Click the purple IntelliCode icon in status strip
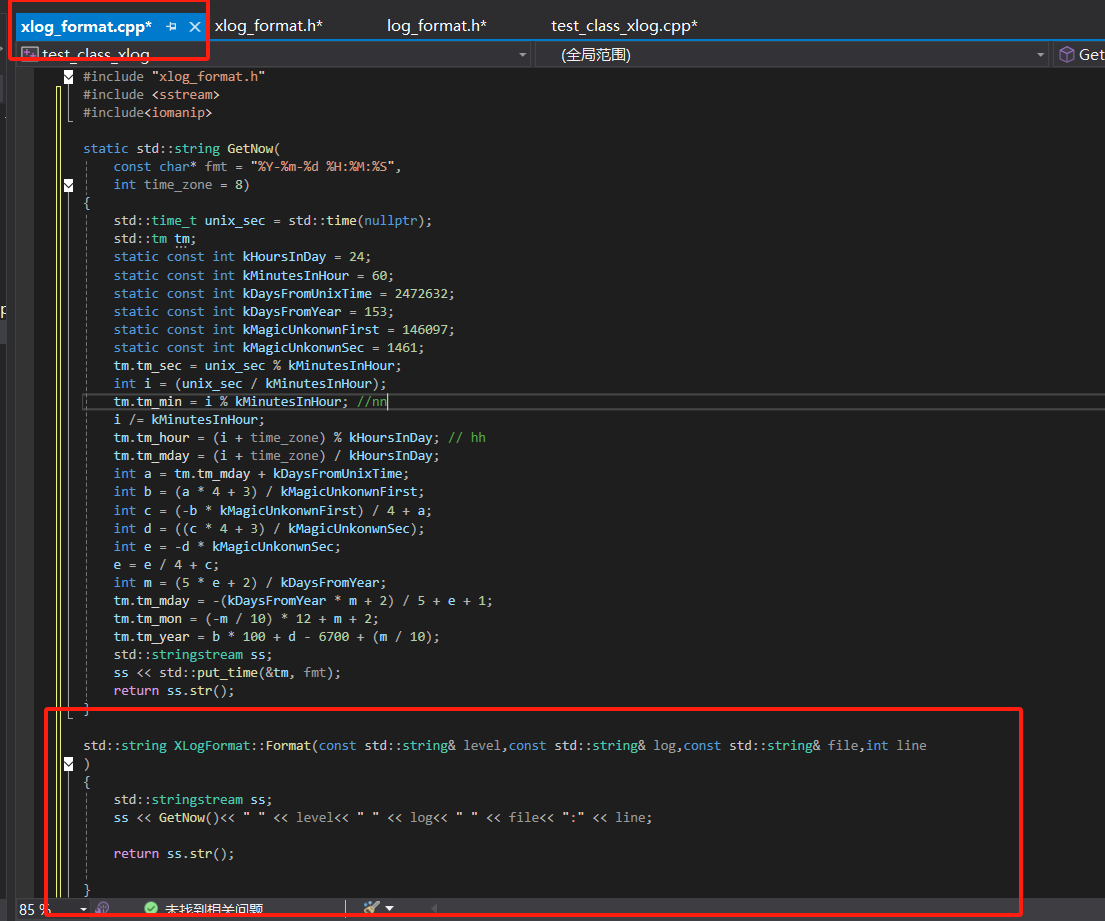Viewport: 1105px width, 921px height. click(x=102, y=908)
